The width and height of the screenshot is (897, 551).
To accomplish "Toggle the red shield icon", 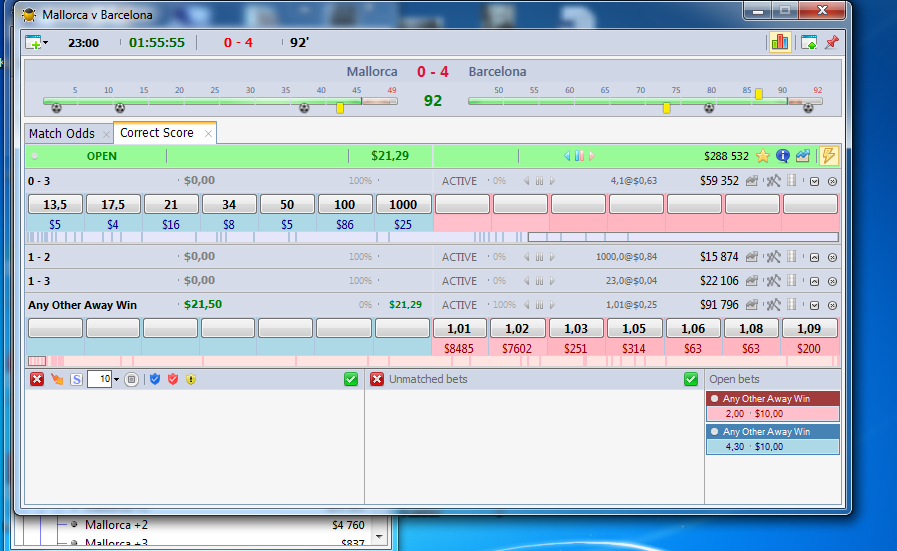I will (x=173, y=379).
